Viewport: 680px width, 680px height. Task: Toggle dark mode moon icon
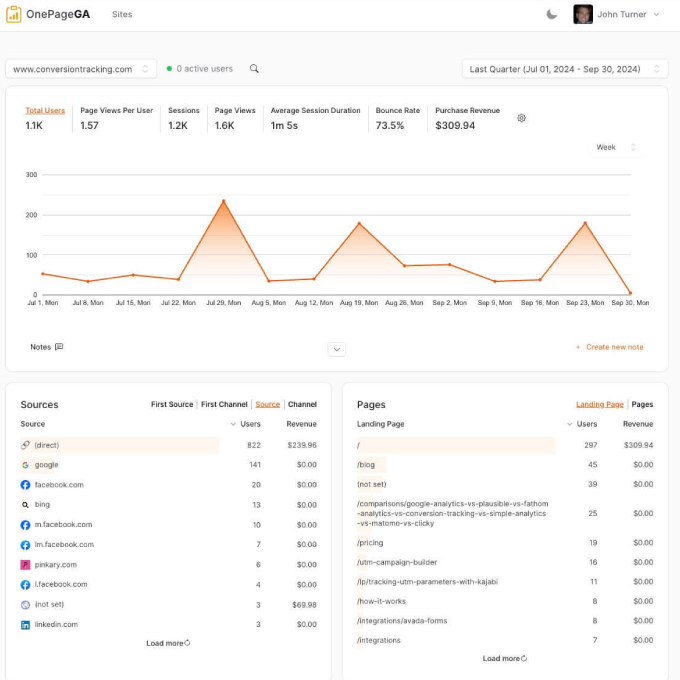pos(552,14)
